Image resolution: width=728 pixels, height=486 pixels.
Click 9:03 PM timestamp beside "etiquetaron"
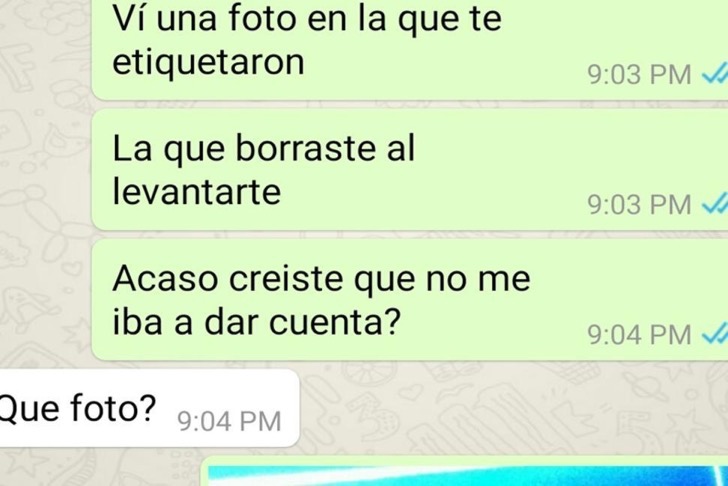pyautogui.click(x=639, y=75)
